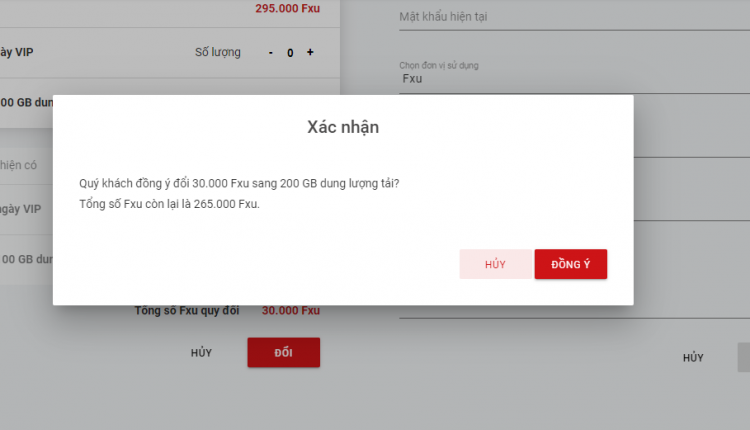Click HỦY in the password form
750x430 pixels.
pos(693,358)
